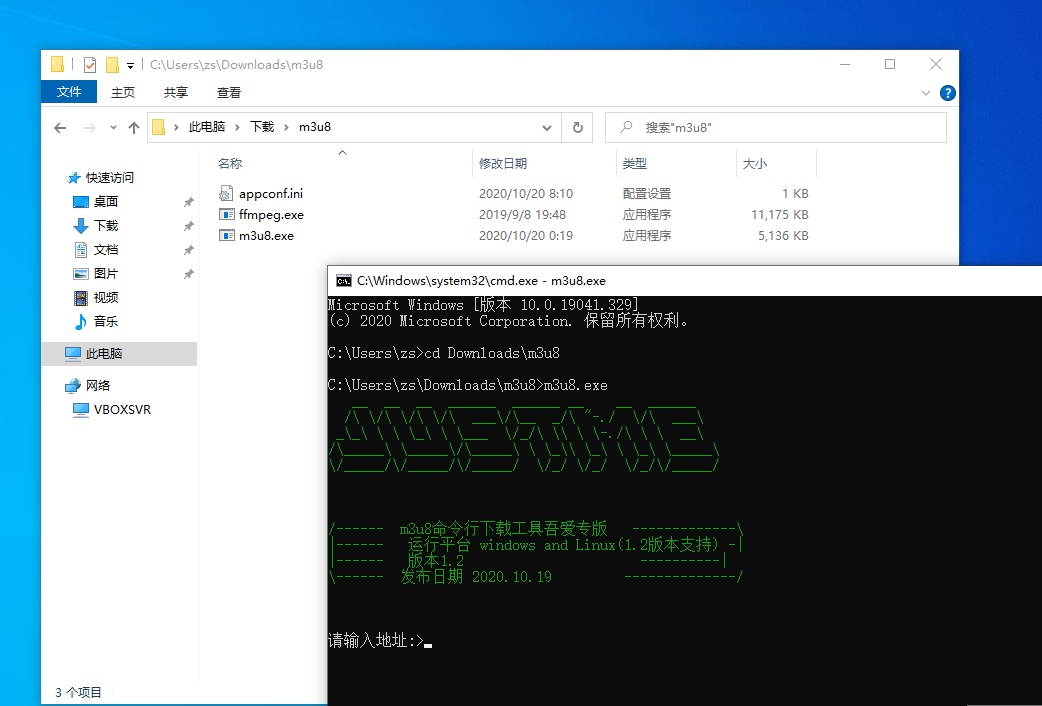Maximize the Explorer window
The height and width of the screenshot is (706, 1042).
tap(890, 64)
